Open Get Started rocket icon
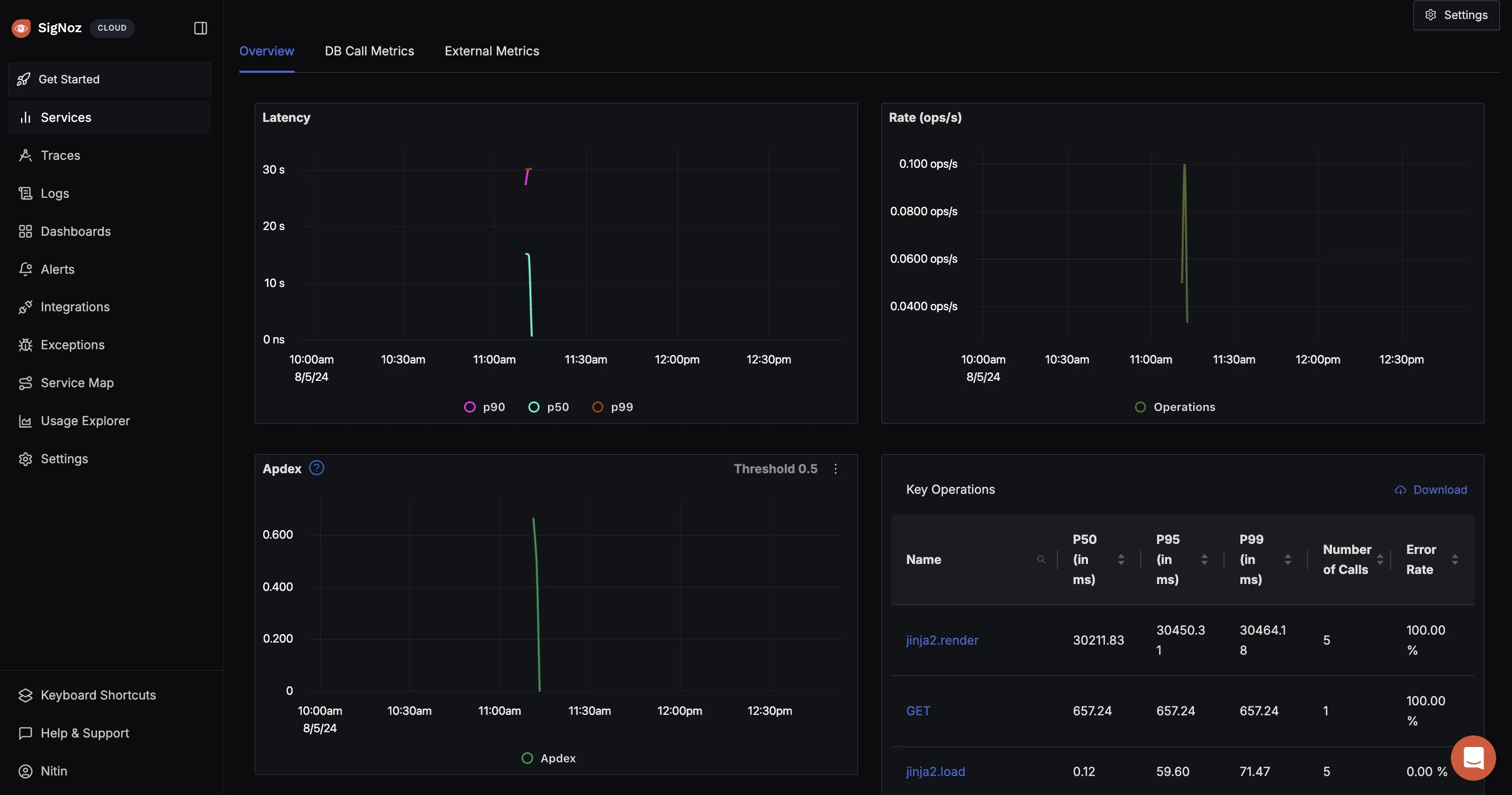The width and height of the screenshot is (1512, 795). (x=24, y=79)
